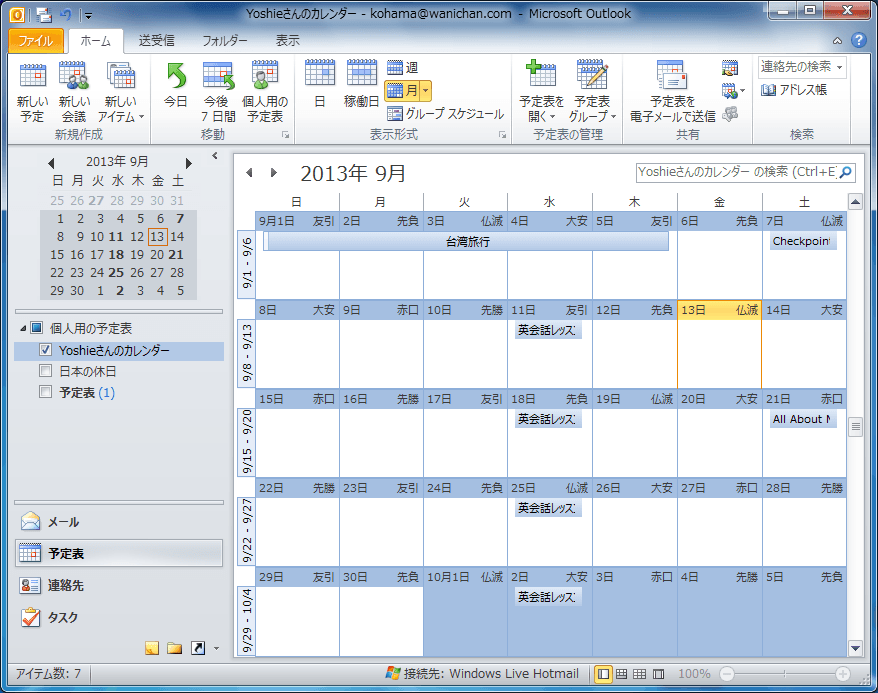The height and width of the screenshot is (693, 878).
Task: Click zoom out minus button
Action: [727, 673]
